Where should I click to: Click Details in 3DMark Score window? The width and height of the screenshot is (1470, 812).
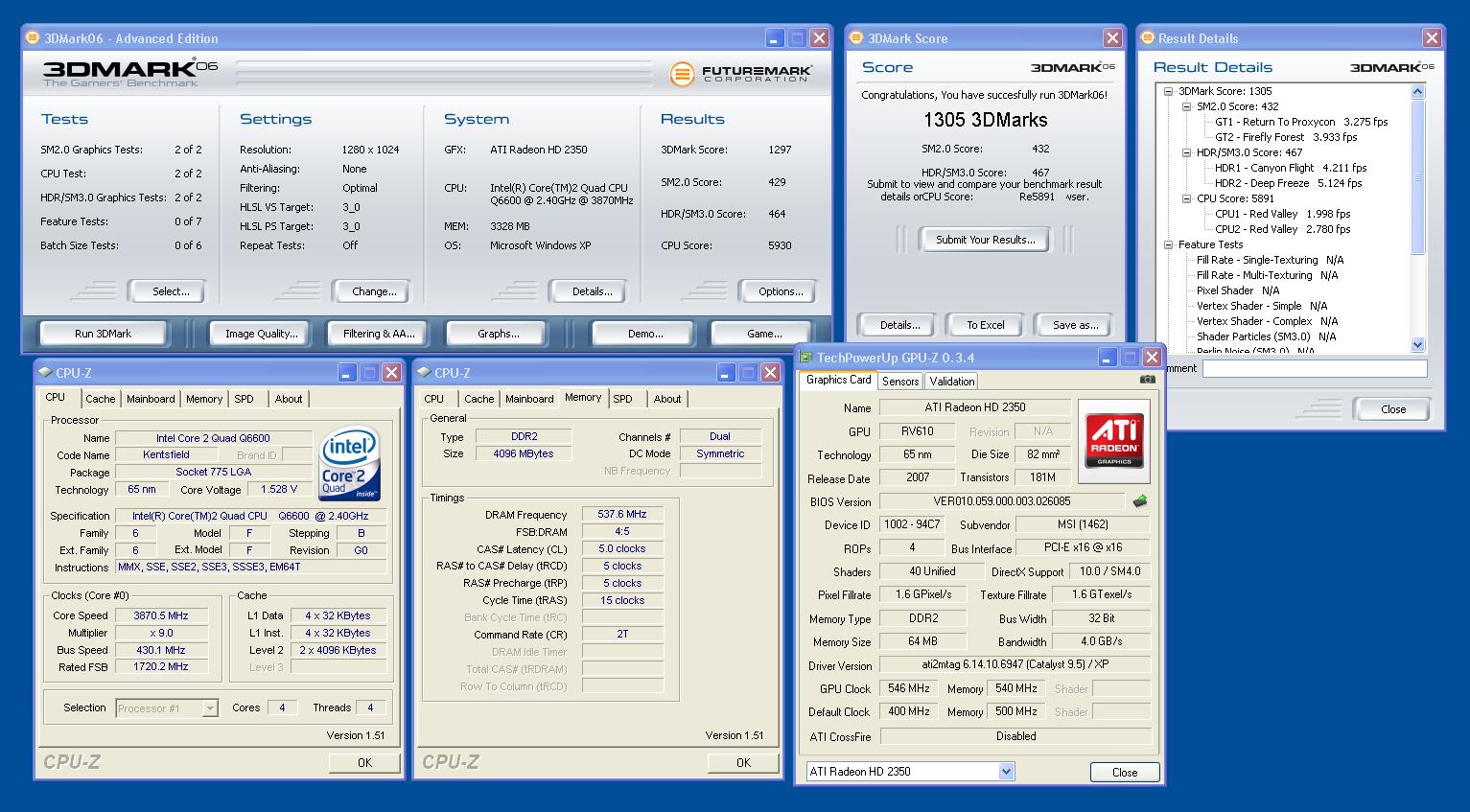click(x=899, y=325)
